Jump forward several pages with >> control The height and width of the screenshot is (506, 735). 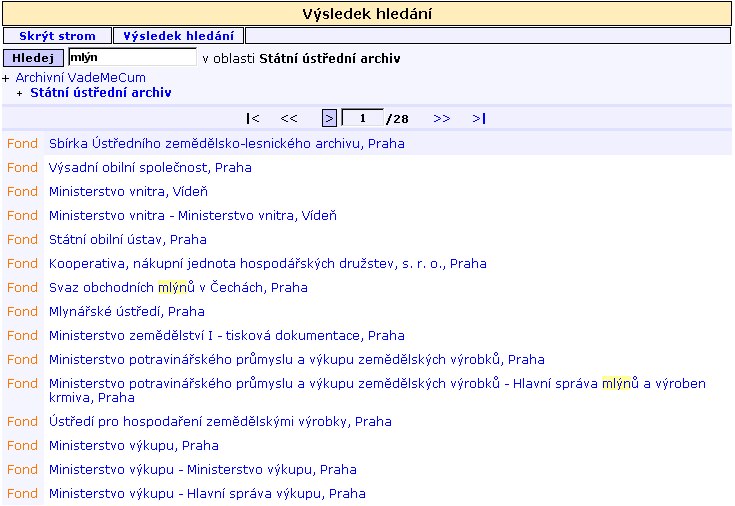[x=442, y=119]
